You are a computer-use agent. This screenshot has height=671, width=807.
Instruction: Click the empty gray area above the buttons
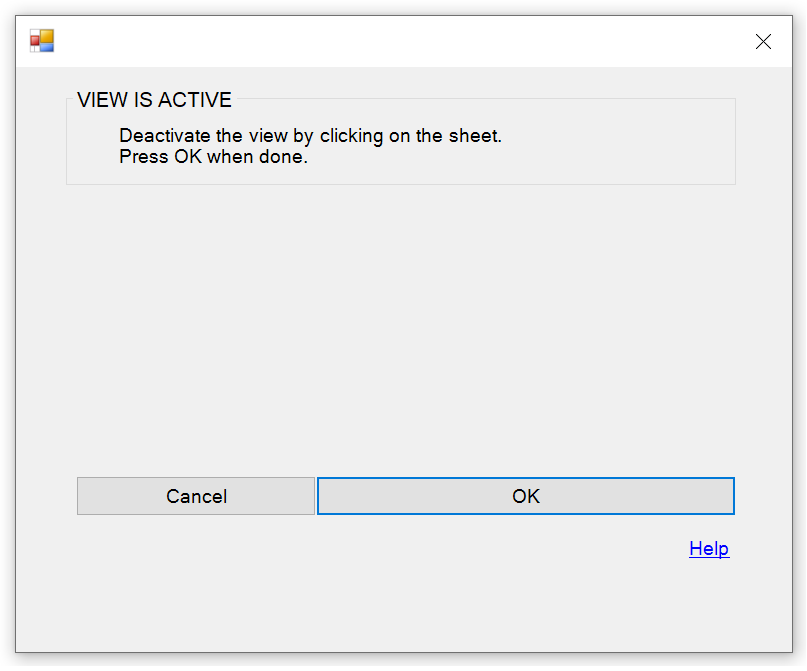401,329
